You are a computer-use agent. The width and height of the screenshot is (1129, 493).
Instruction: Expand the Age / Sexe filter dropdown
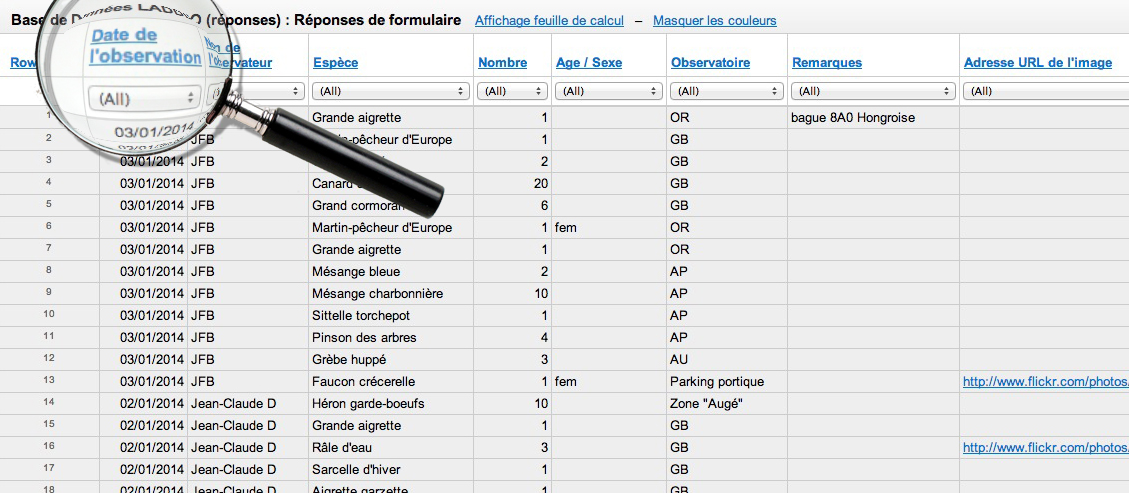pos(609,91)
